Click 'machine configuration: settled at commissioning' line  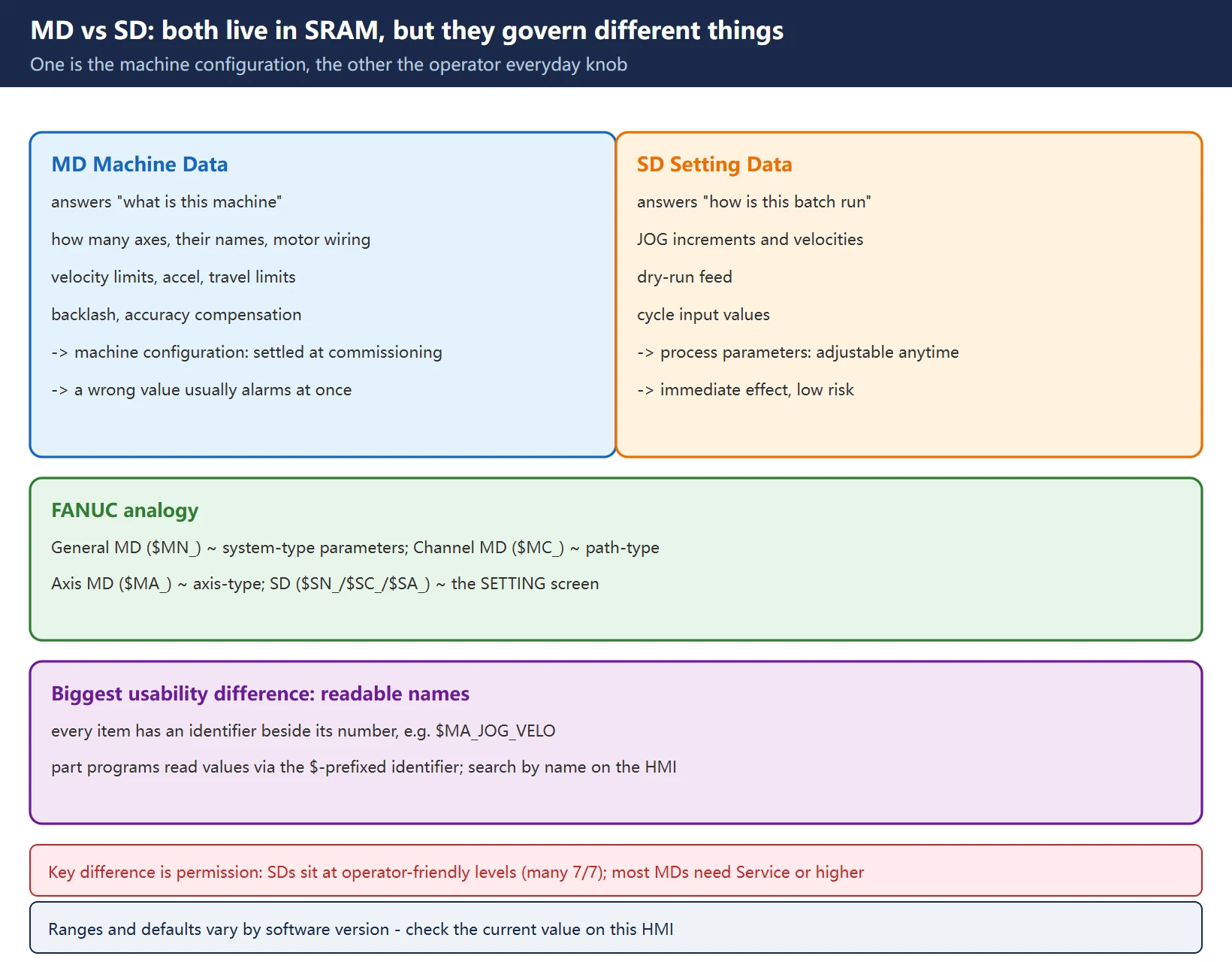pyautogui.click(x=246, y=352)
